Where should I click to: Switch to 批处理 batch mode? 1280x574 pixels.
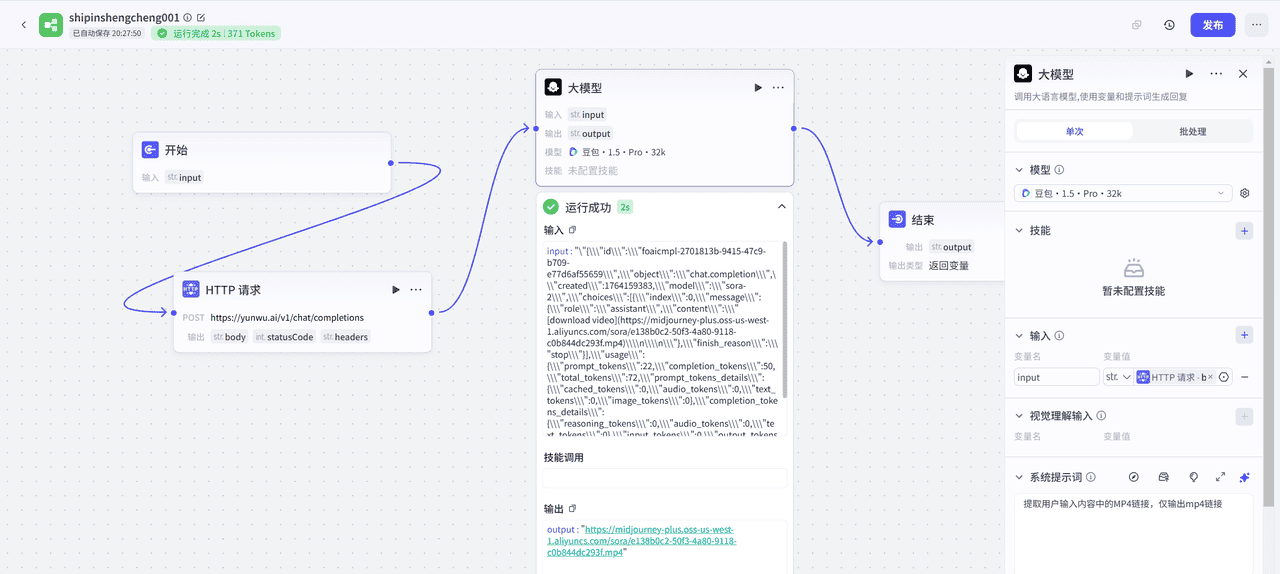pyautogui.click(x=1192, y=131)
